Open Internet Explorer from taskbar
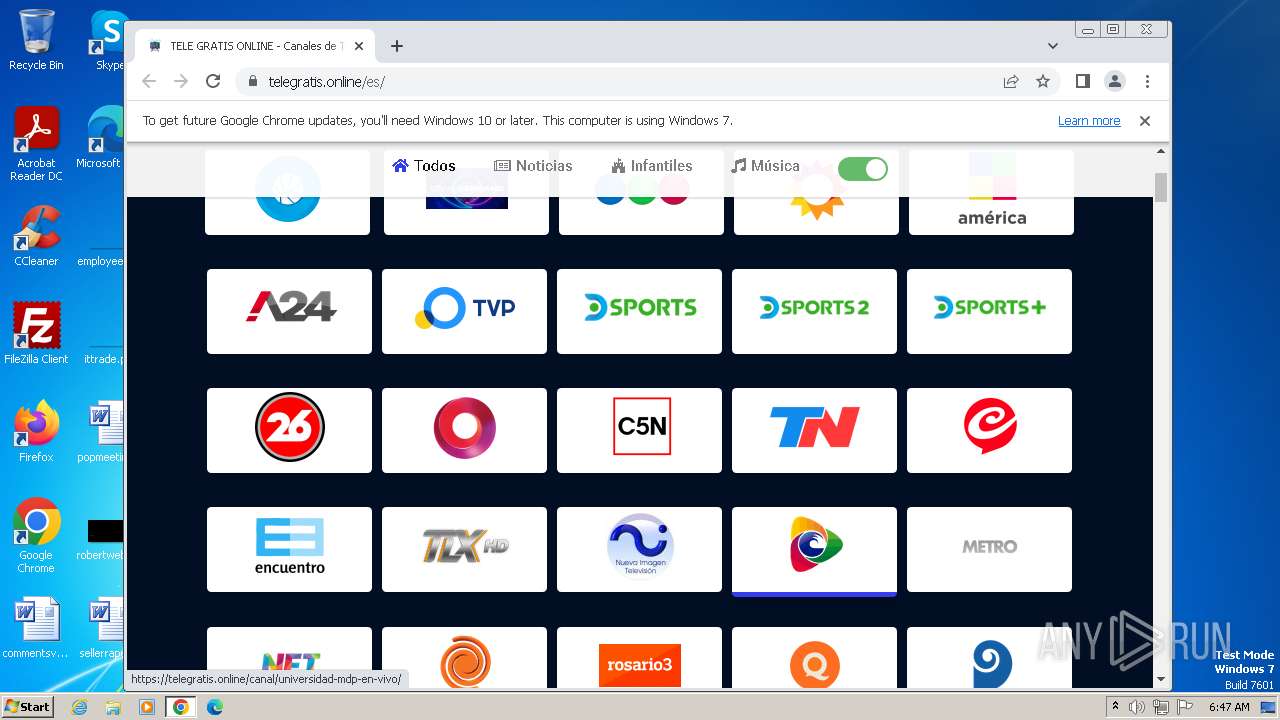The image size is (1280, 720). (80, 707)
